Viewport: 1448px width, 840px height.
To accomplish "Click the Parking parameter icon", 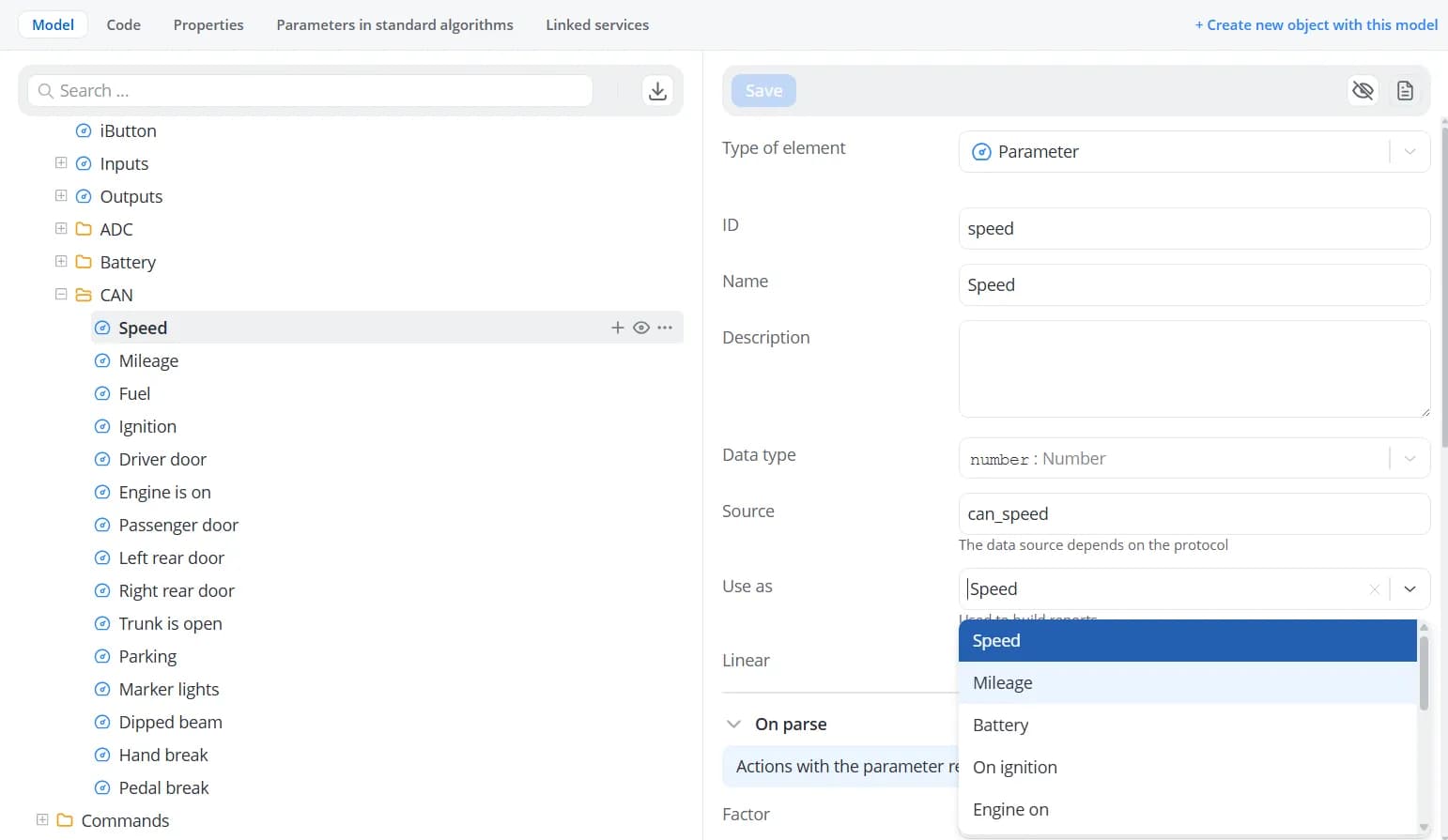I will coord(102,656).
